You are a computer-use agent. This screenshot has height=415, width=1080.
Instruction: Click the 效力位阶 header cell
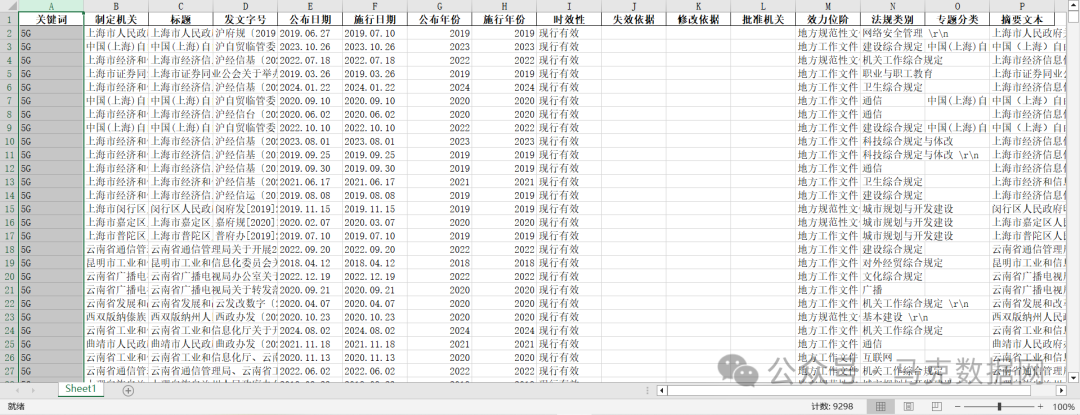[x=828, y=19]
